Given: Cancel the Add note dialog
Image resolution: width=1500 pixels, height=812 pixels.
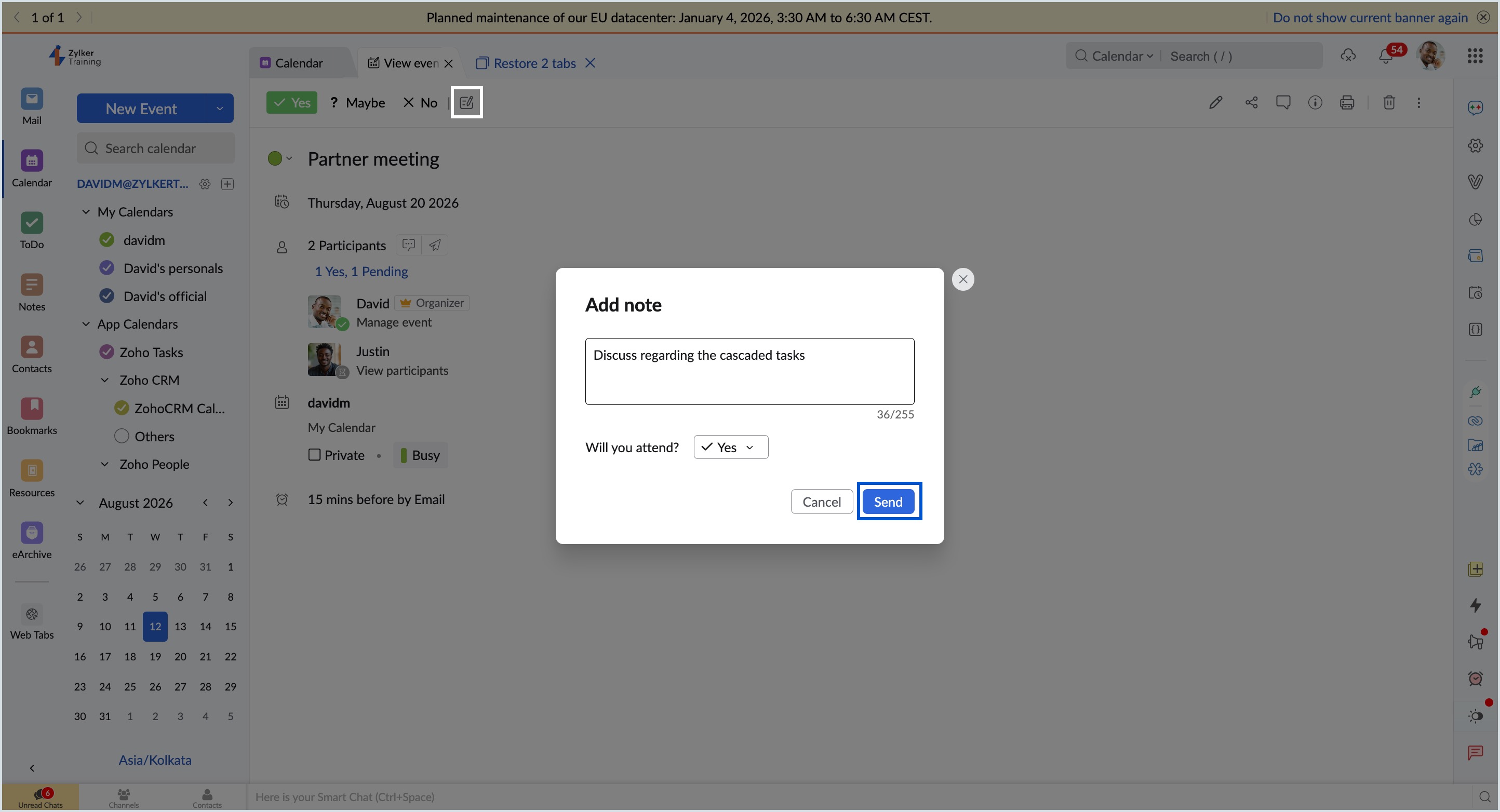Looking at the screenshot, I should coord(822,502).
